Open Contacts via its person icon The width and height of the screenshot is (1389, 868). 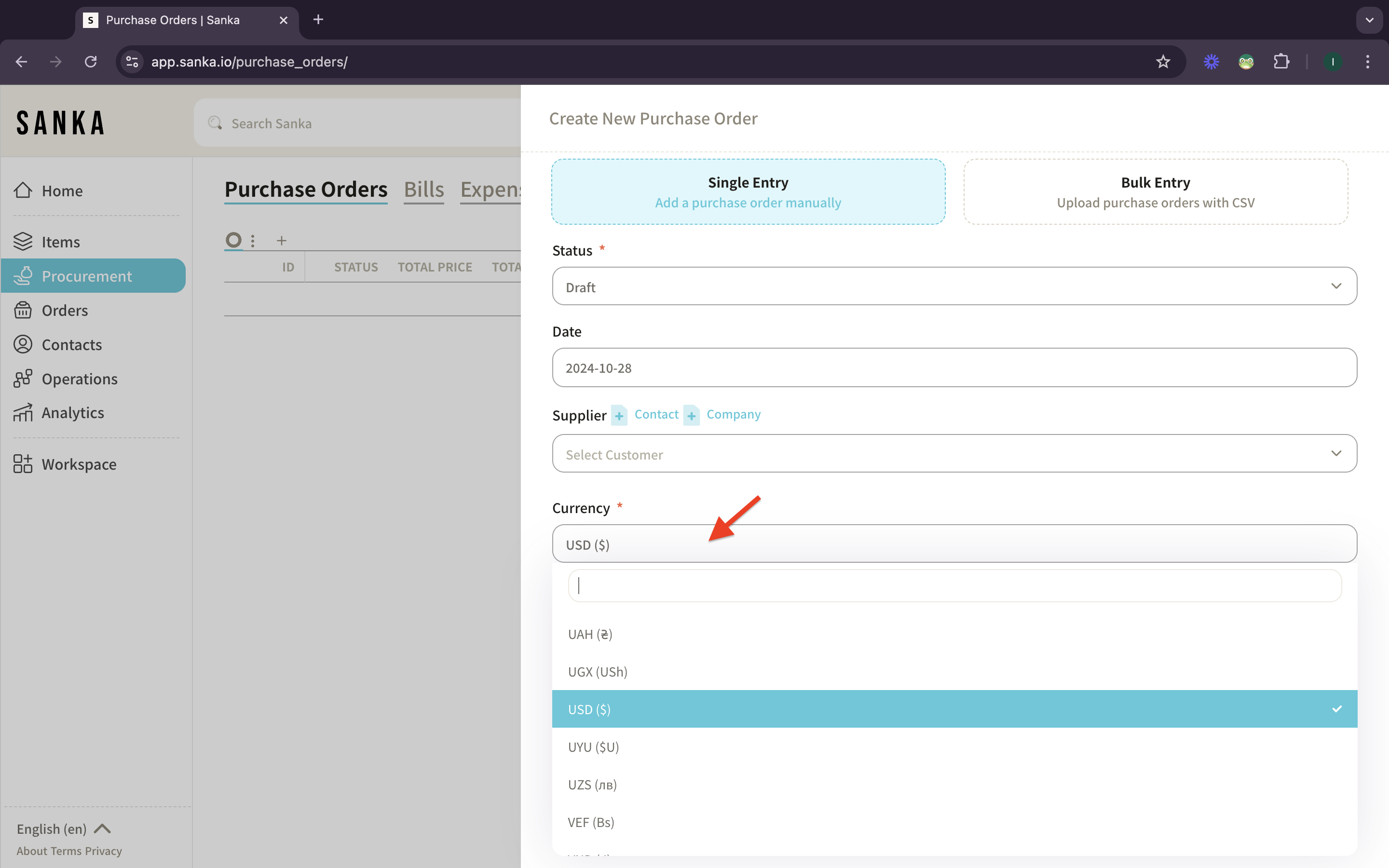click(23, 344)
